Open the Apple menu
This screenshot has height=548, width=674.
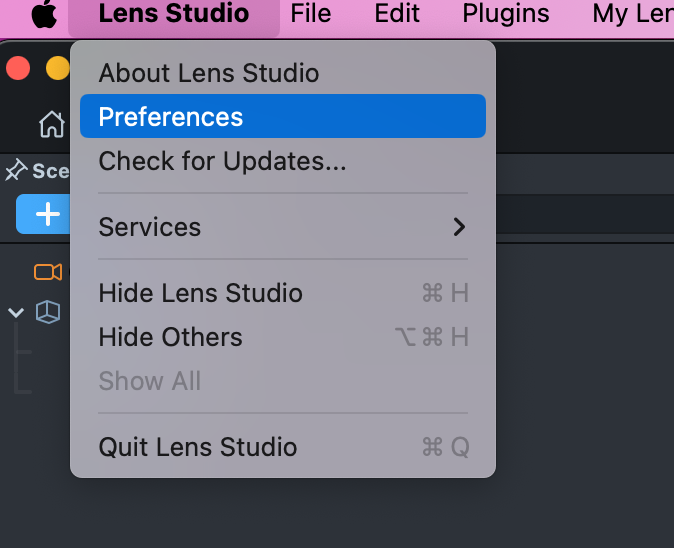[44, 15]
